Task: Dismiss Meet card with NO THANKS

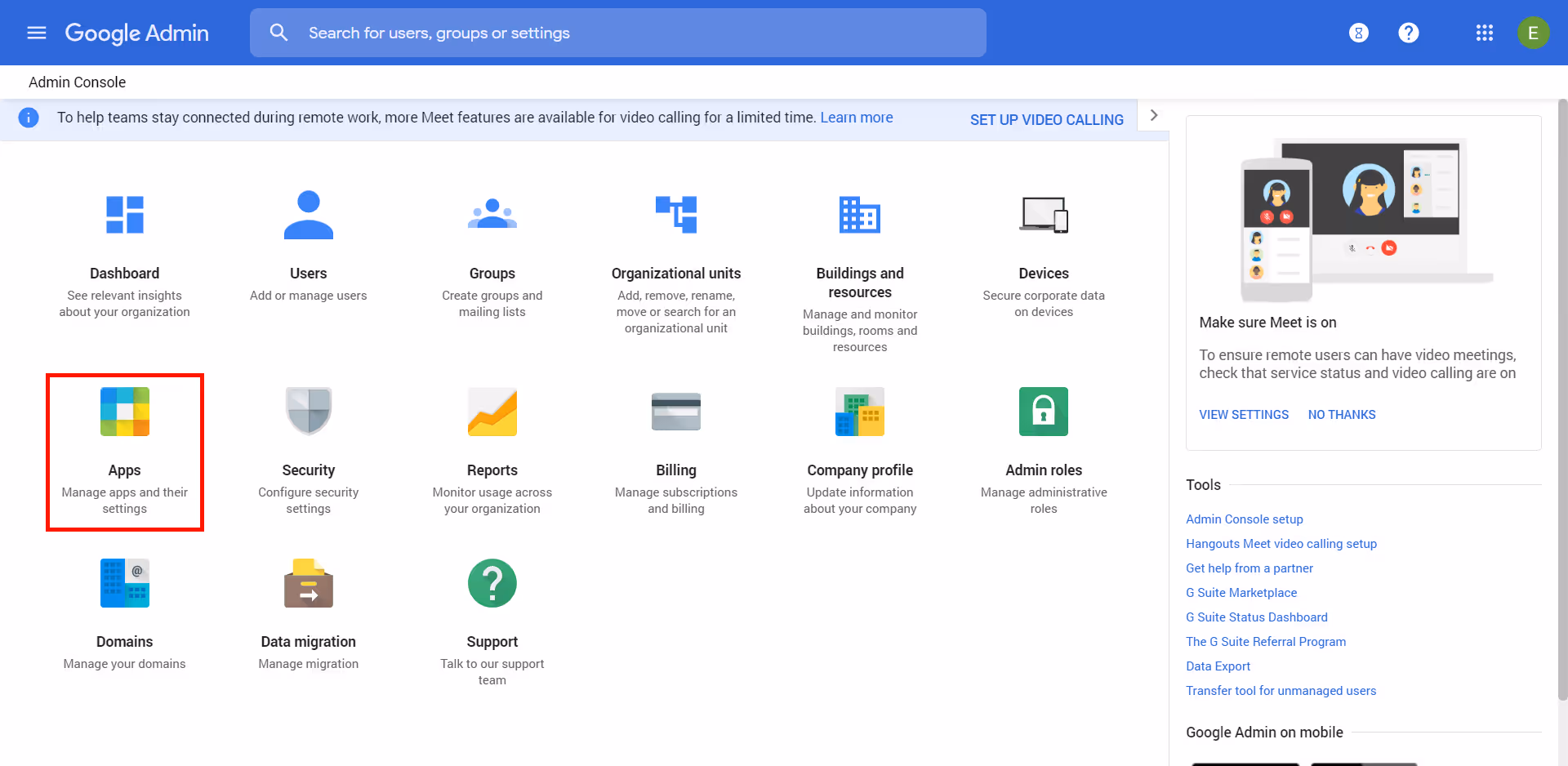Action: click(x=1342, y=415)
